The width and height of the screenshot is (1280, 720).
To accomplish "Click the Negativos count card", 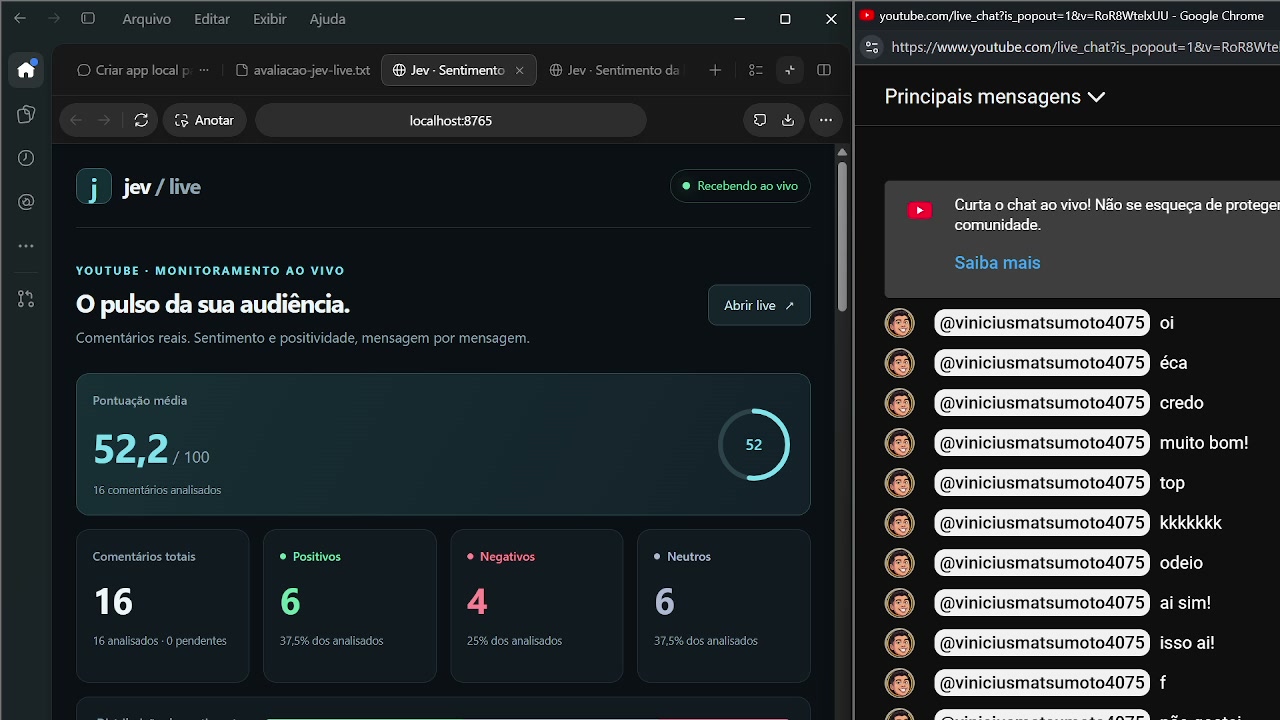I will tap(537, 606).
